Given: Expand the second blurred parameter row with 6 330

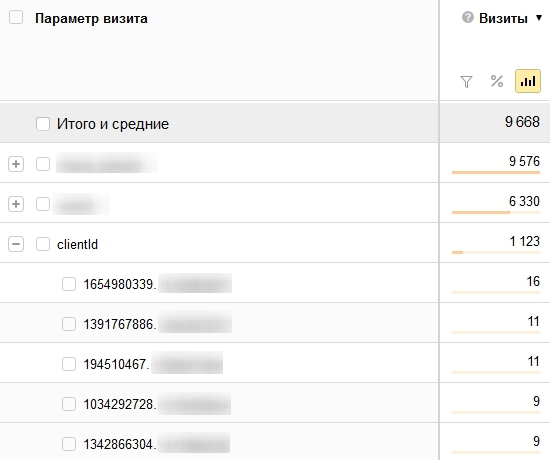Looking at the screenshot, I should point(16,204).
